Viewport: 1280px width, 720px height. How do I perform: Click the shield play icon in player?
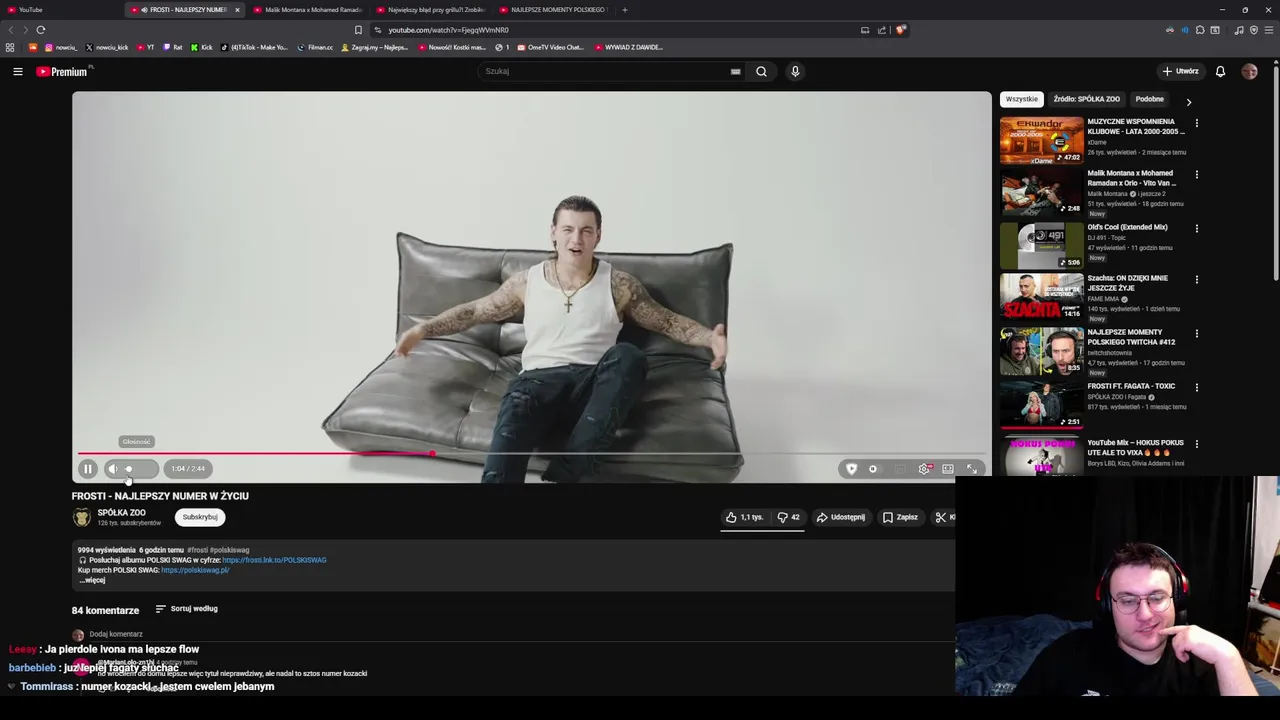851,468
